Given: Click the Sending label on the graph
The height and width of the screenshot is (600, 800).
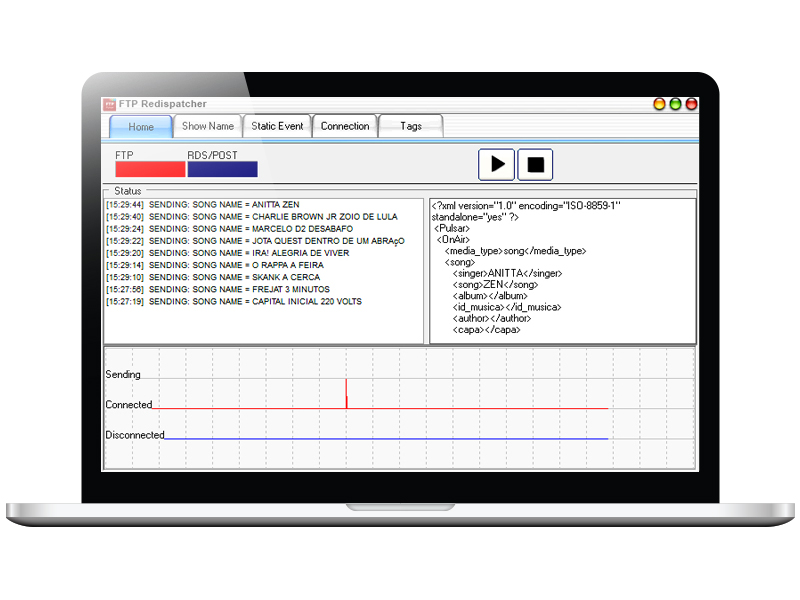Looking at the screenshot, I should click(123, 374).
